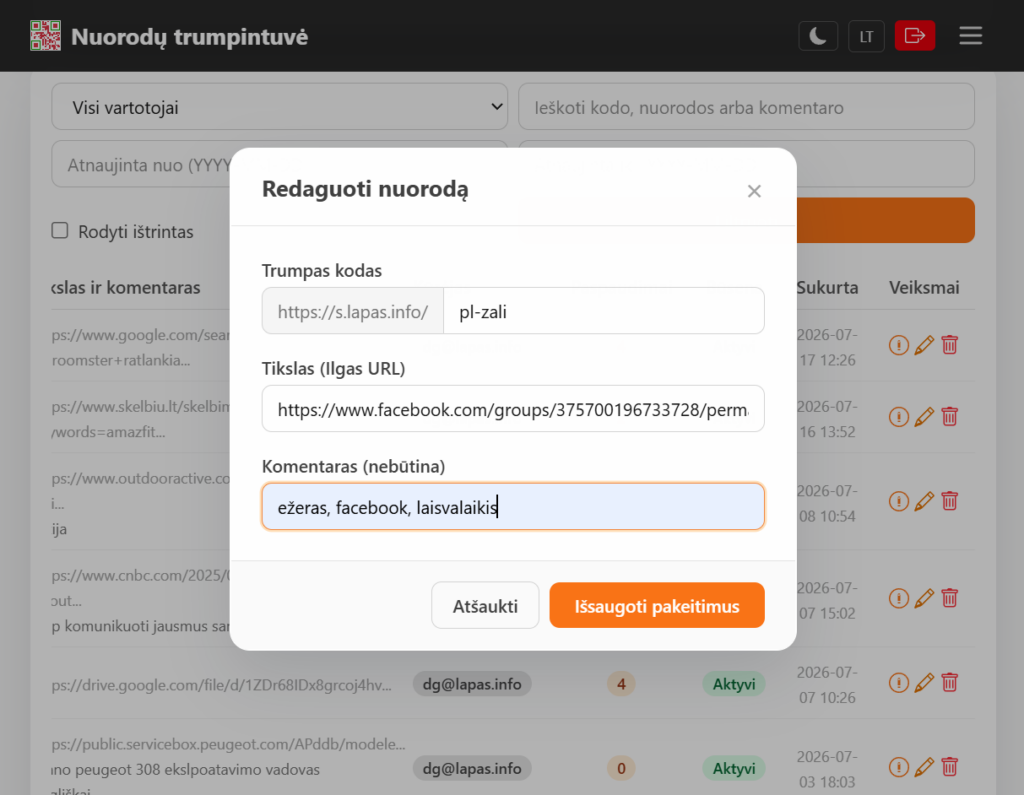Click the Trumpas kodas input pl-zali
The height and width of the screenshot is (795, 1024).
tap(603, 311)
